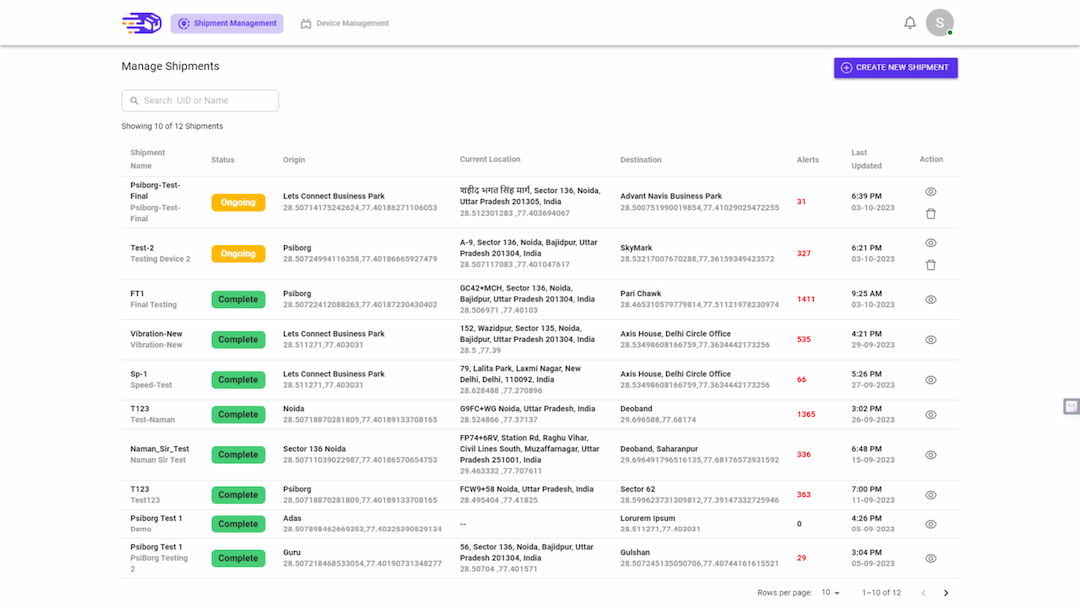The height and width of the screenshot is (608, 1080).
Task: Click the trash icon for Test-2 shipment
Action: 931,265
